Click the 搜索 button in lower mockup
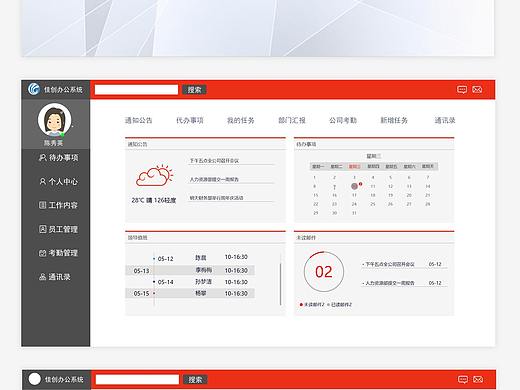Screen dimensions: 520x390 (195, 380)
